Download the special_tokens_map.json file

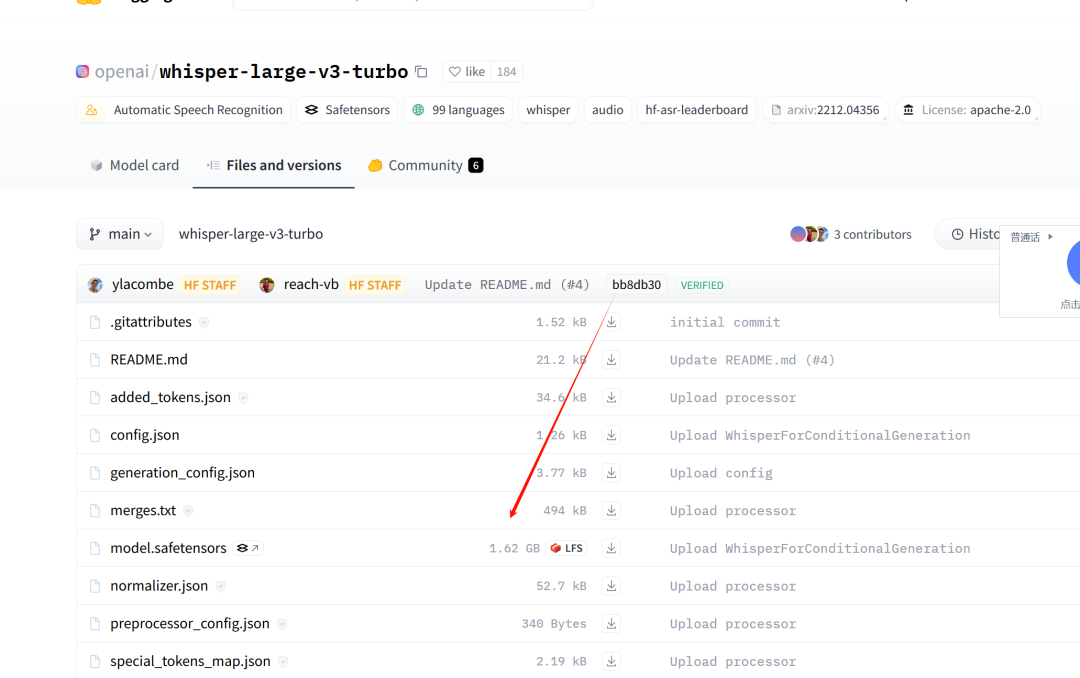611,661
